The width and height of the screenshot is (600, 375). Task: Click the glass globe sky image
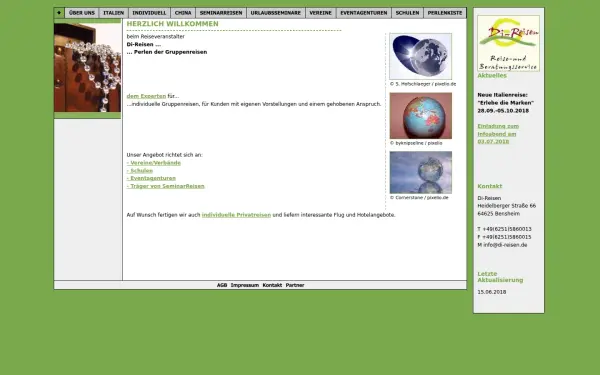[421, 172]
